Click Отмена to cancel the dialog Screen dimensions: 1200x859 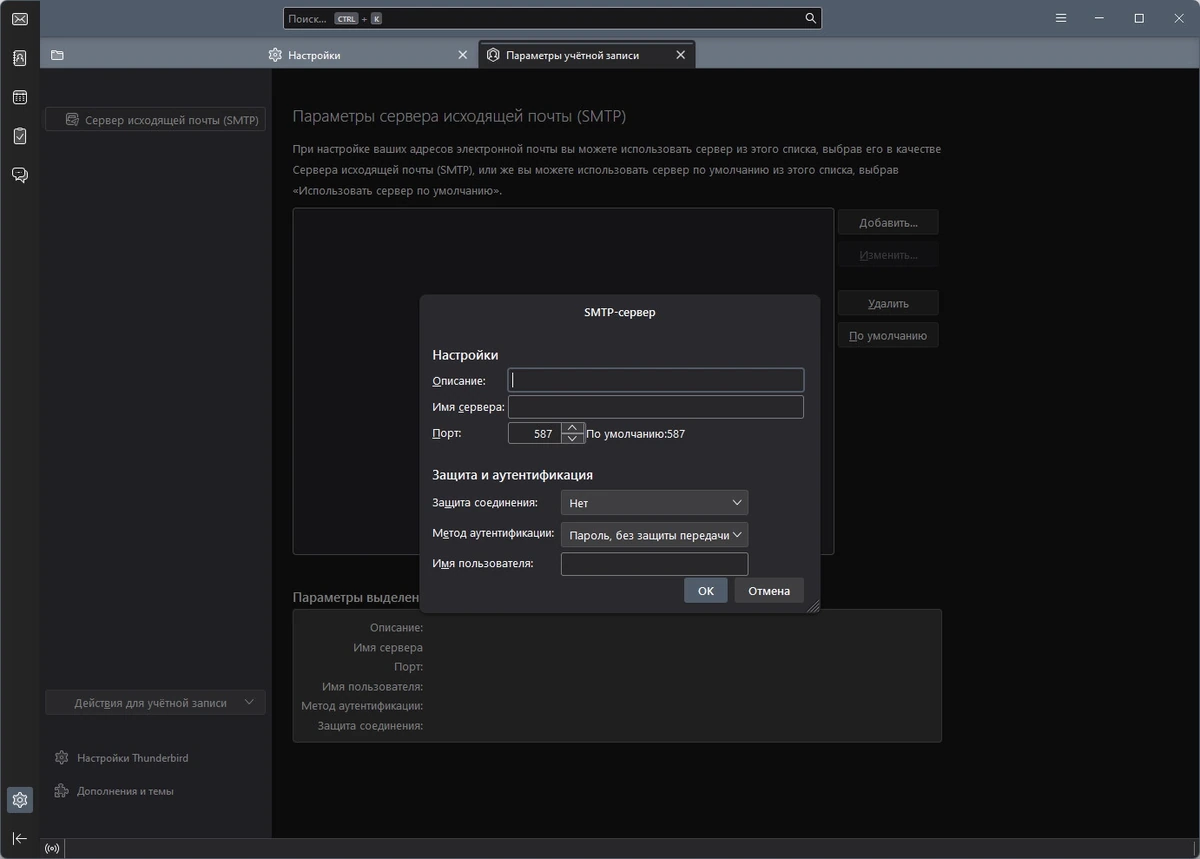769,590
